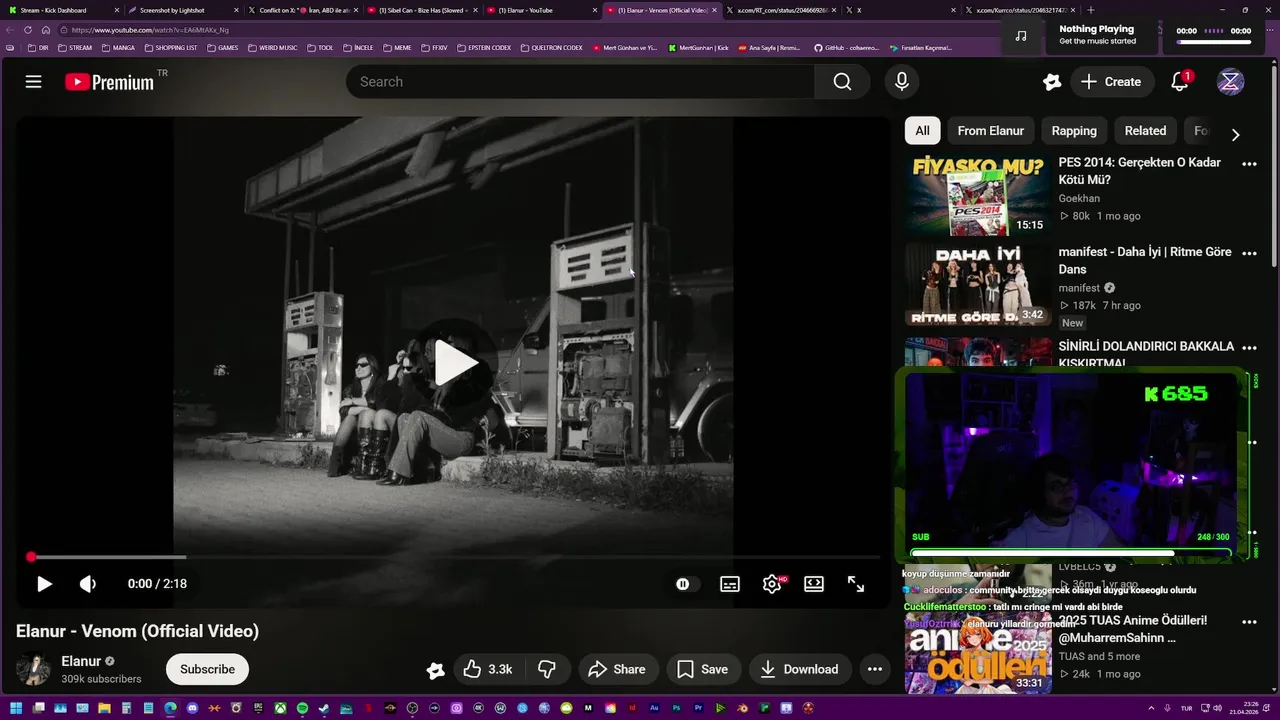The width and height of the screenshot is (1280, 720).
Task: Click the Download button
Action: pyautogui.click(x=799, y=670)
